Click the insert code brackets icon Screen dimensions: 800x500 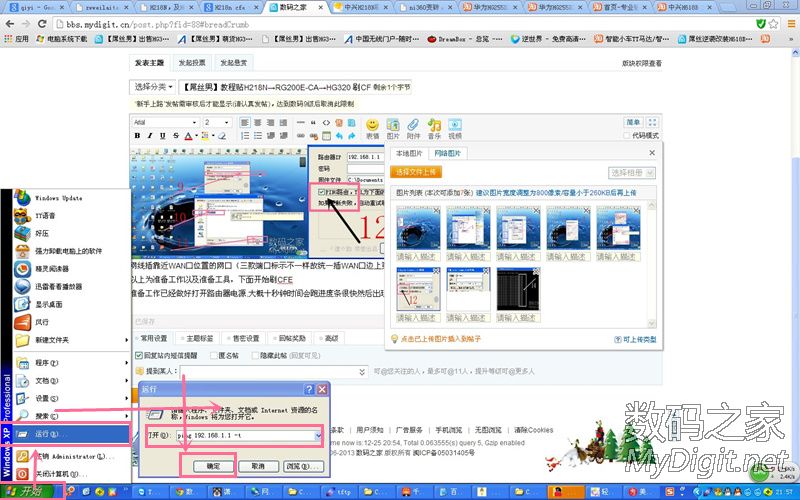tap(326, 122)
